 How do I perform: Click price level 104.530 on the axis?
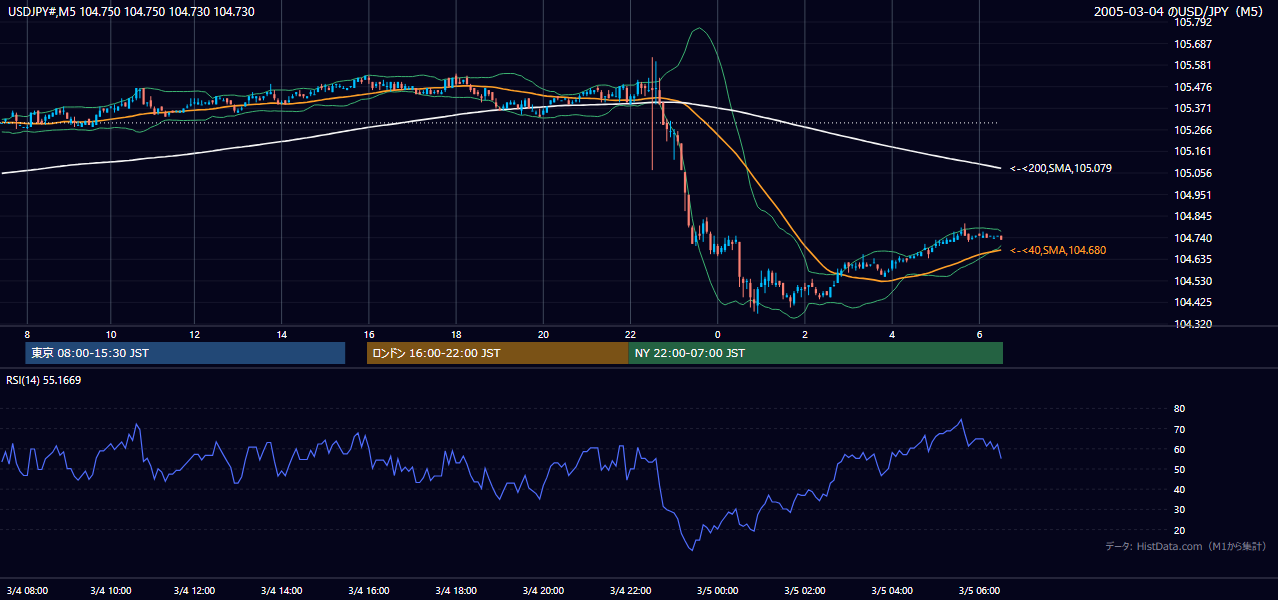click(1192, 281)
